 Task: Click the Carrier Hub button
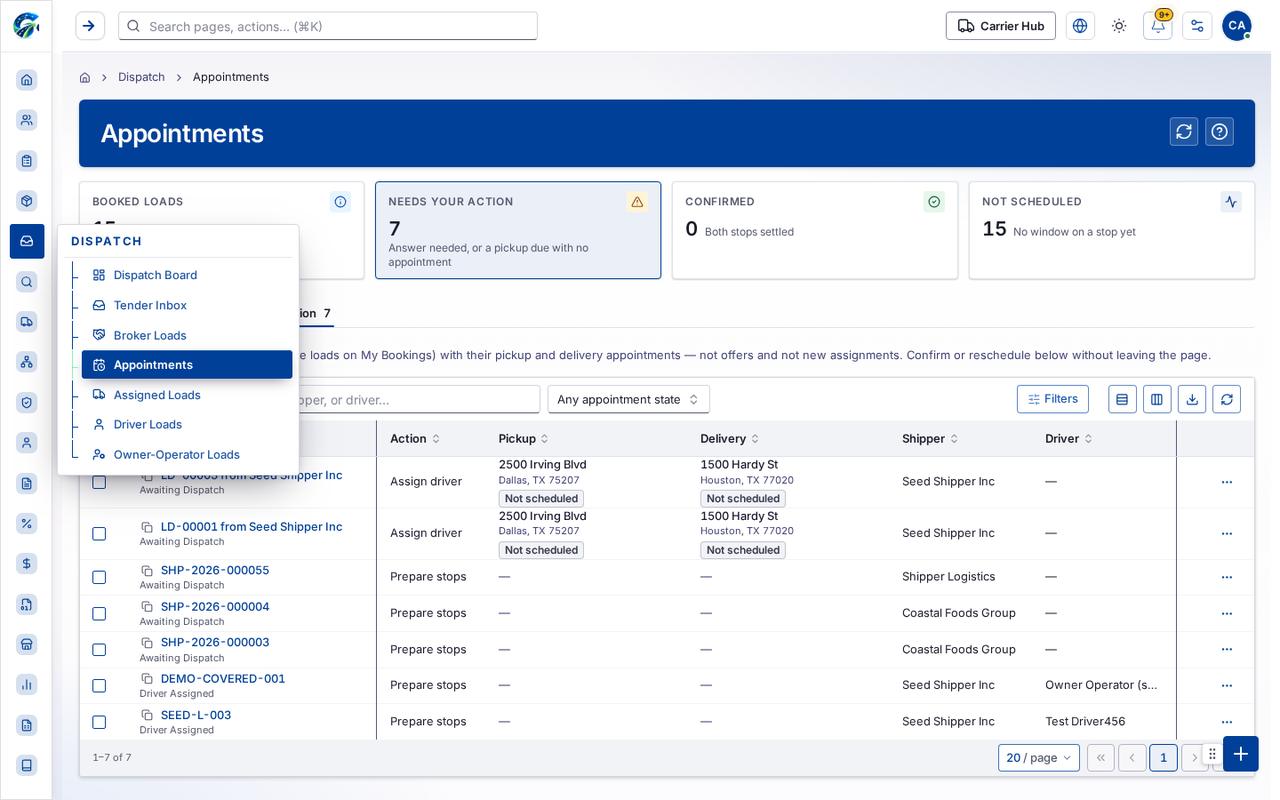click(1001, 26)
